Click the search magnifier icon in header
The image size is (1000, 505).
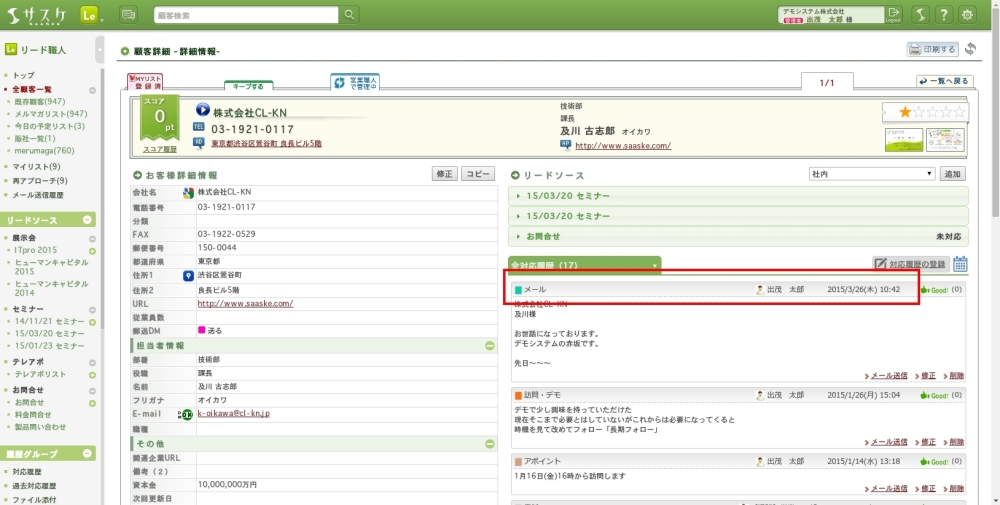tap(349, 15)
